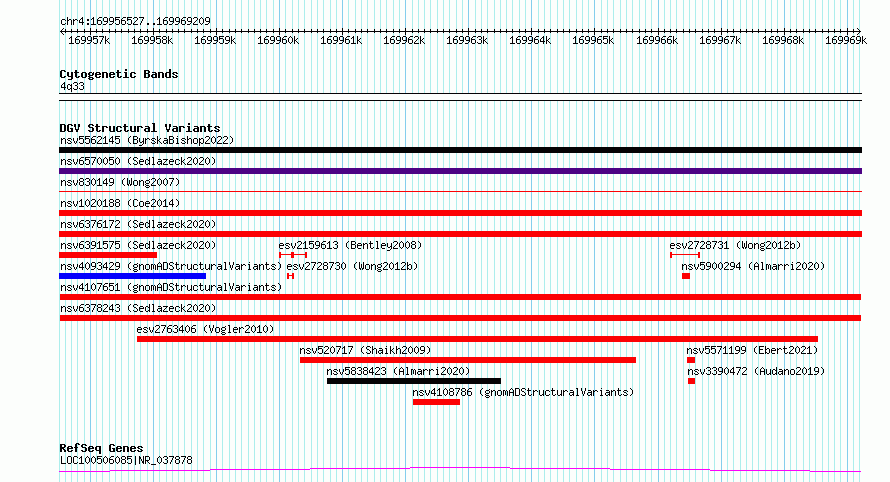Click the 169968k ruler tick label
The height and width of the screenshot is (482, 890).
(x=783, y=41)
